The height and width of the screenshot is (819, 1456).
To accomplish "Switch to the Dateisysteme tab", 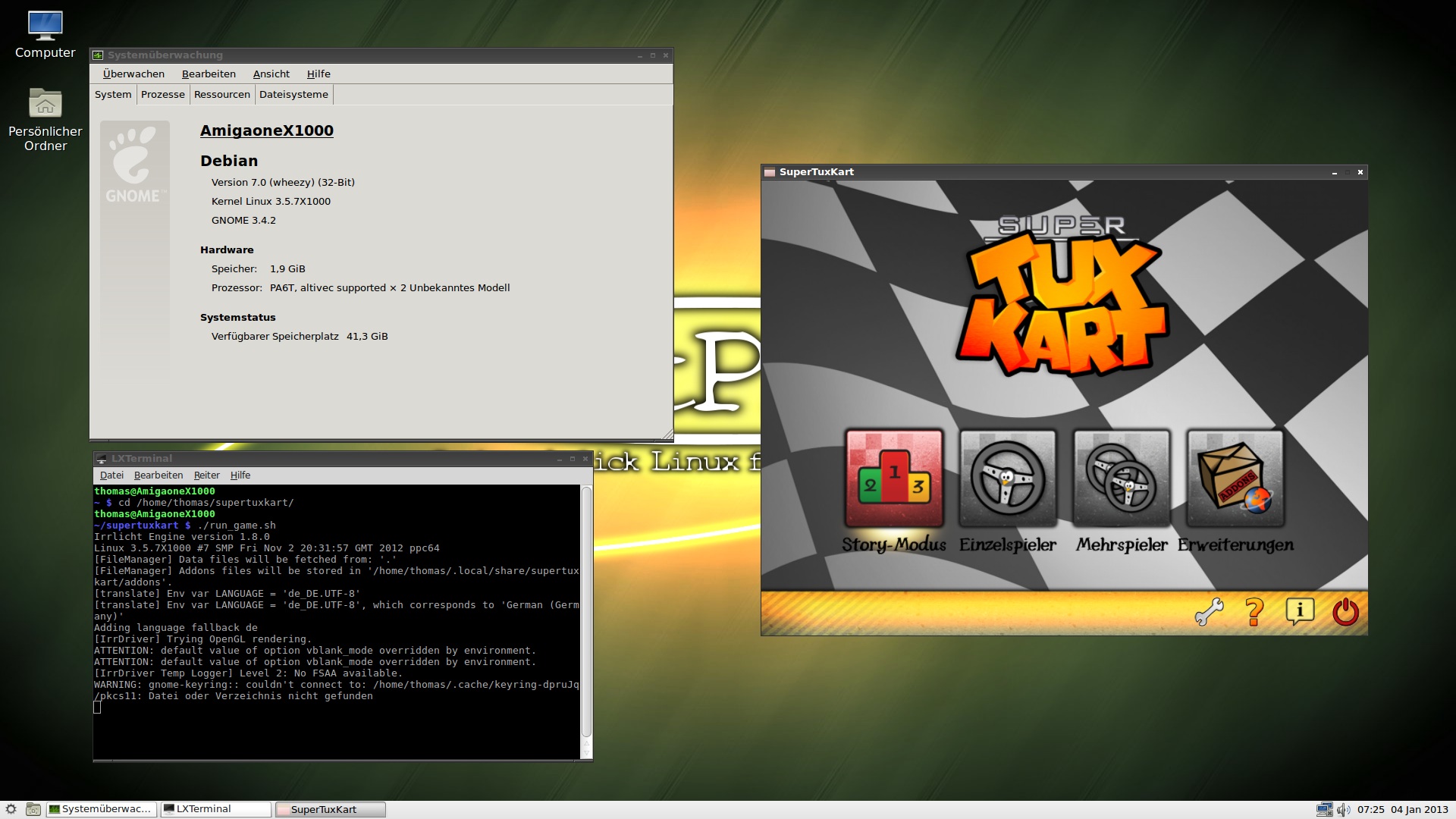I will point(294,94).
